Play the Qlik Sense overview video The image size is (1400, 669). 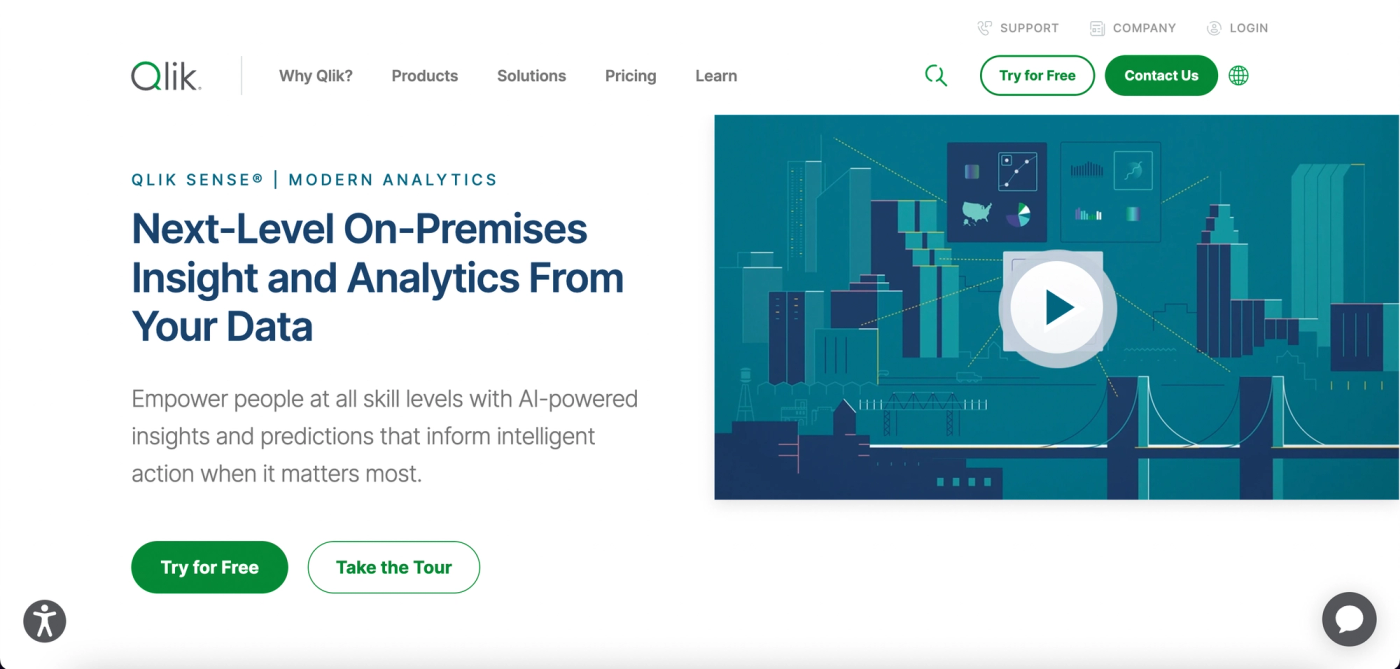(x=1057, y=307)
